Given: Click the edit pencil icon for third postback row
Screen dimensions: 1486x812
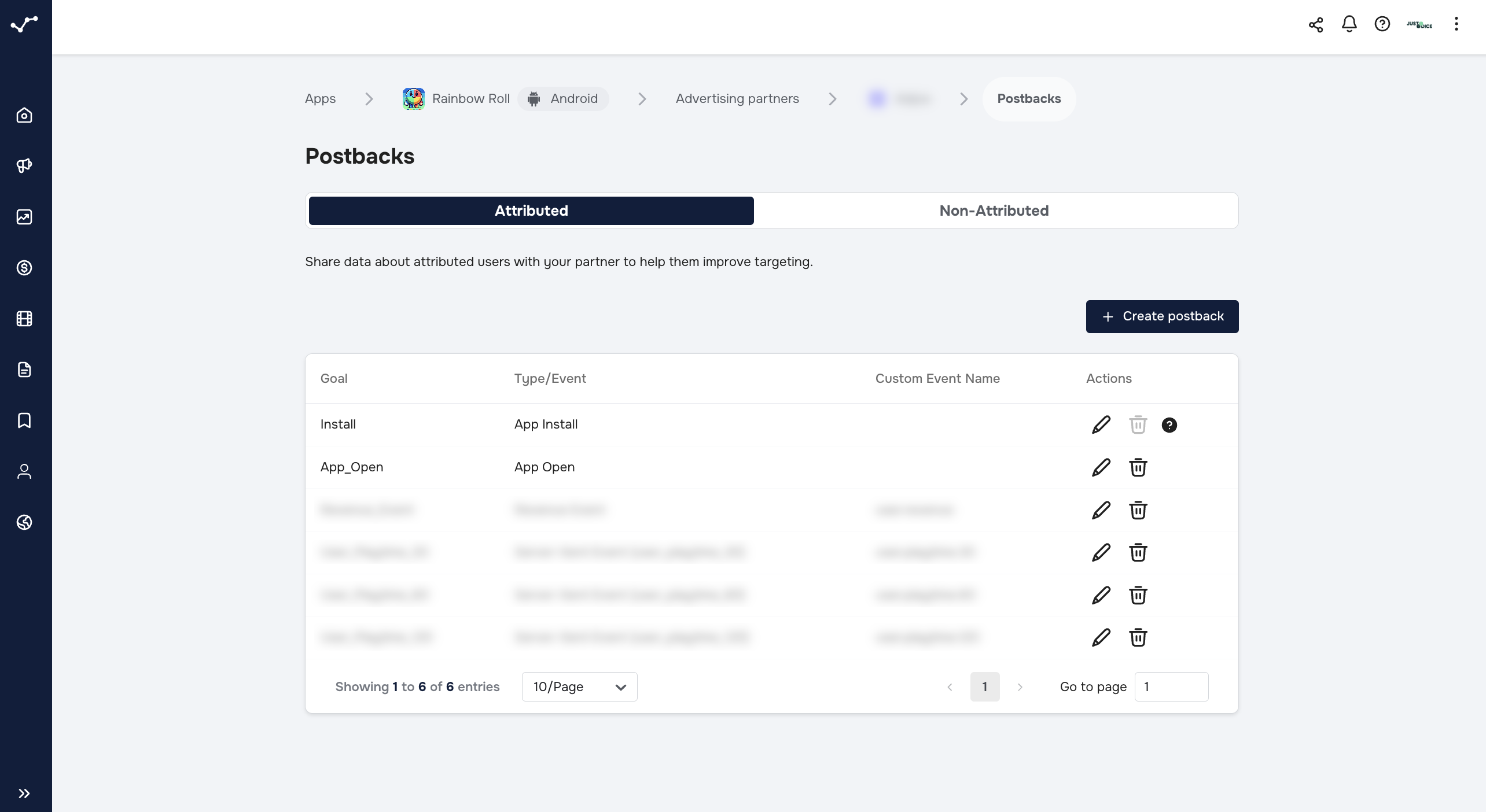Looking at the screenshot, I should coord(1101,510).
